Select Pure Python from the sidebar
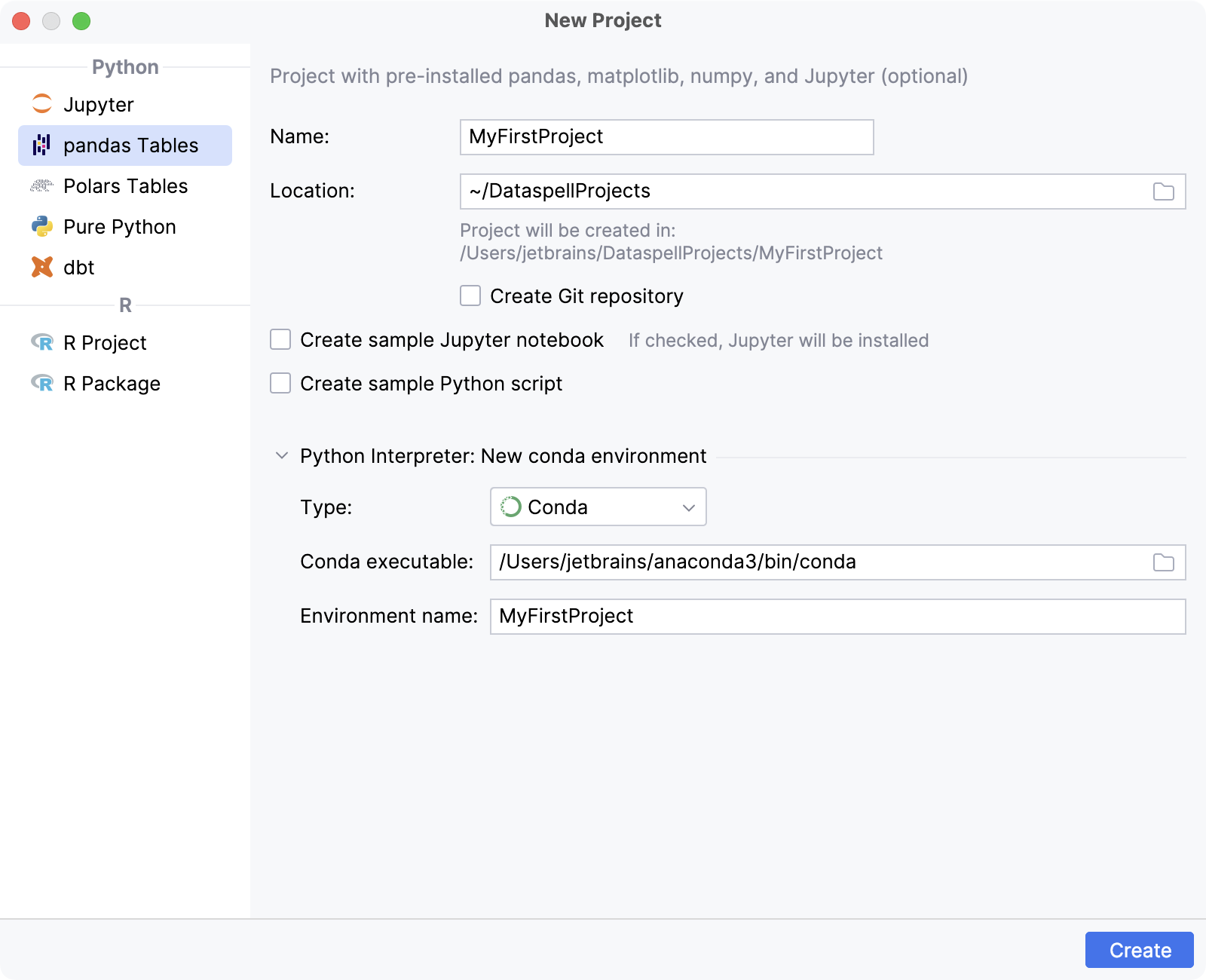The width and height of the screenshot is (1206, 980). coord(119,226)
